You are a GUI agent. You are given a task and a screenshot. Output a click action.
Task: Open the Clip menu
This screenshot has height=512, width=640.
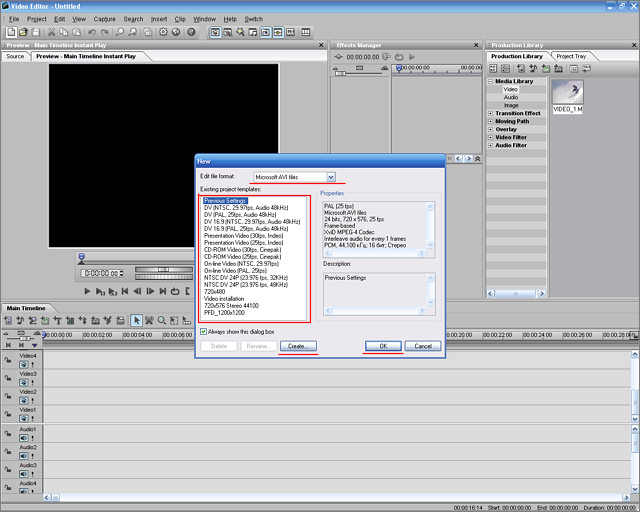coord(180,19)
